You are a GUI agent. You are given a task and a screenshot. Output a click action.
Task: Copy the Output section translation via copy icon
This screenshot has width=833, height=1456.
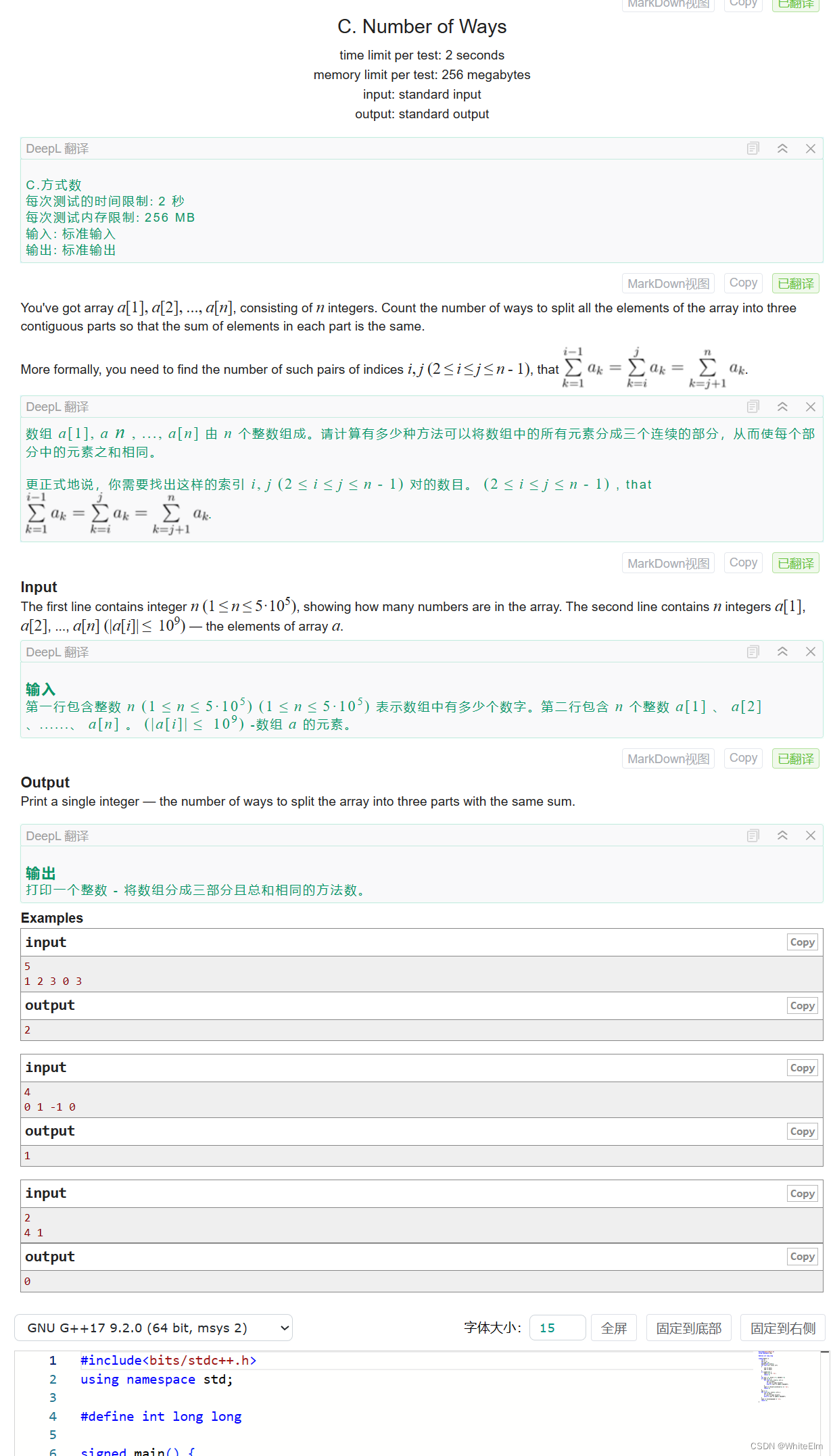[753, 835]
